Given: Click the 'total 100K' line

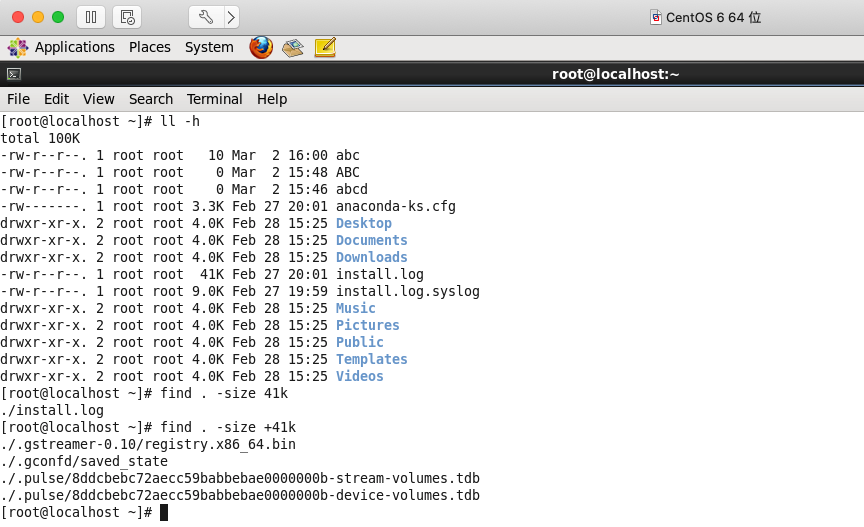Looking at the screenshot, I should 40,138.
